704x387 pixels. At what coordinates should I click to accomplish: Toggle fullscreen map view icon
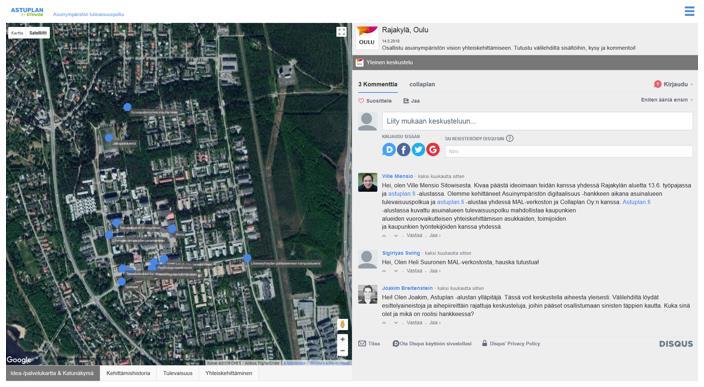(341, 32)
